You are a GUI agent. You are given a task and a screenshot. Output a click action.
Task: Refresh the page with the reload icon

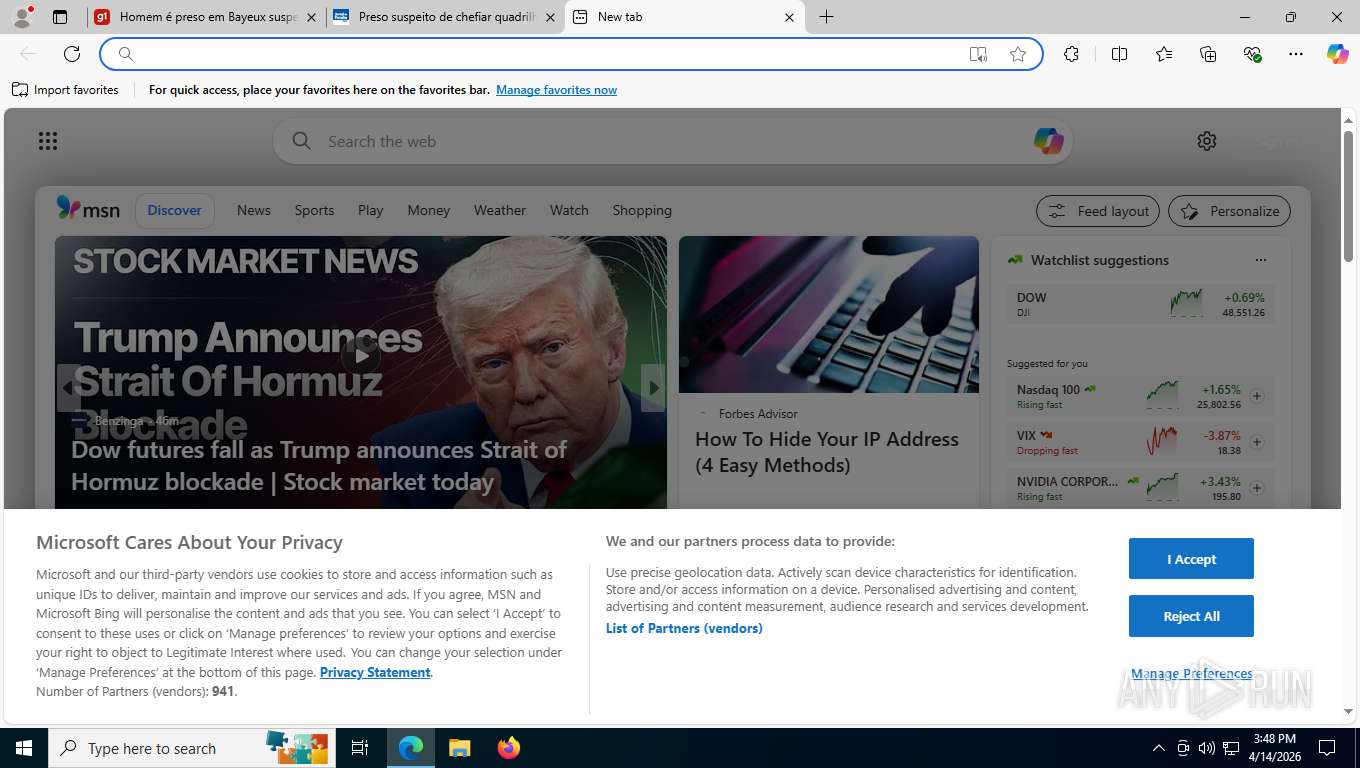point(72,54)
